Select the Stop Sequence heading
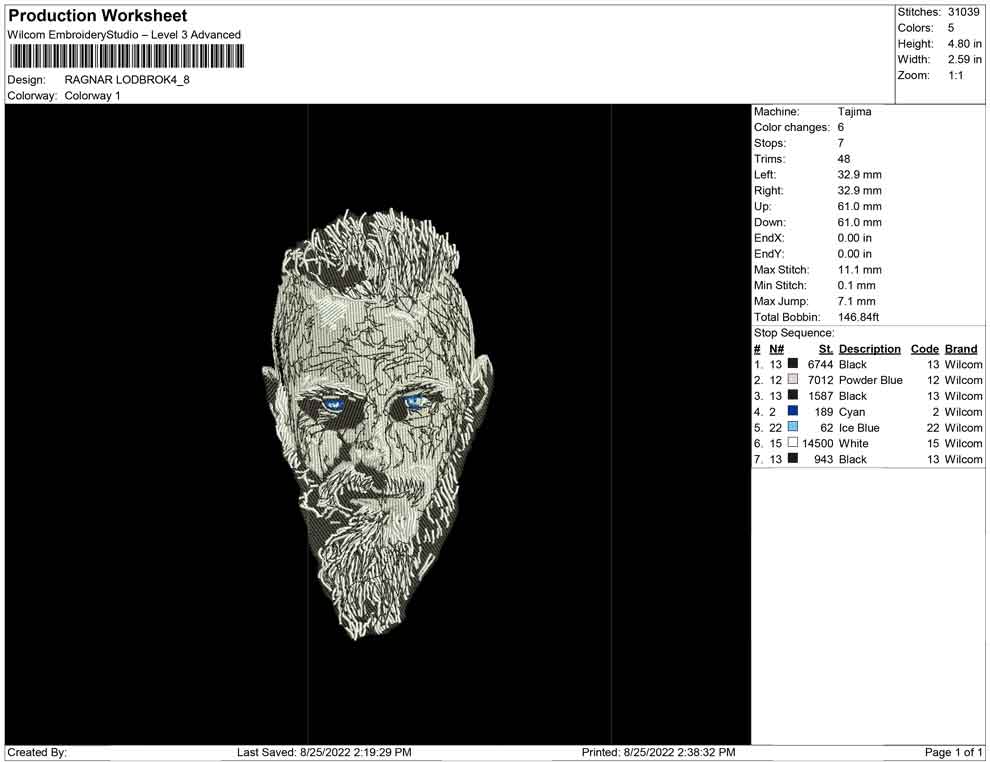This screenshot has height=762, width=990. (x=794, y=333)
